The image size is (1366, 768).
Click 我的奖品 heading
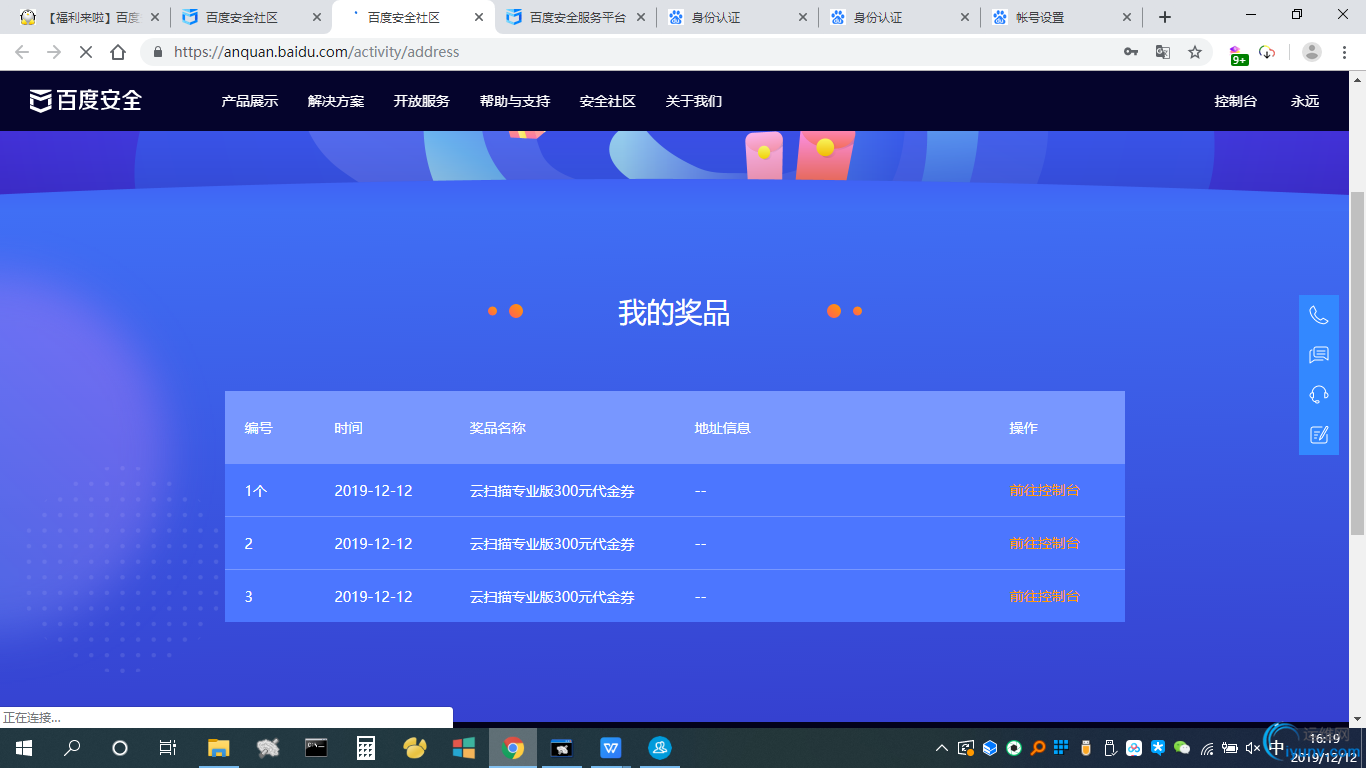coord(674,312)
